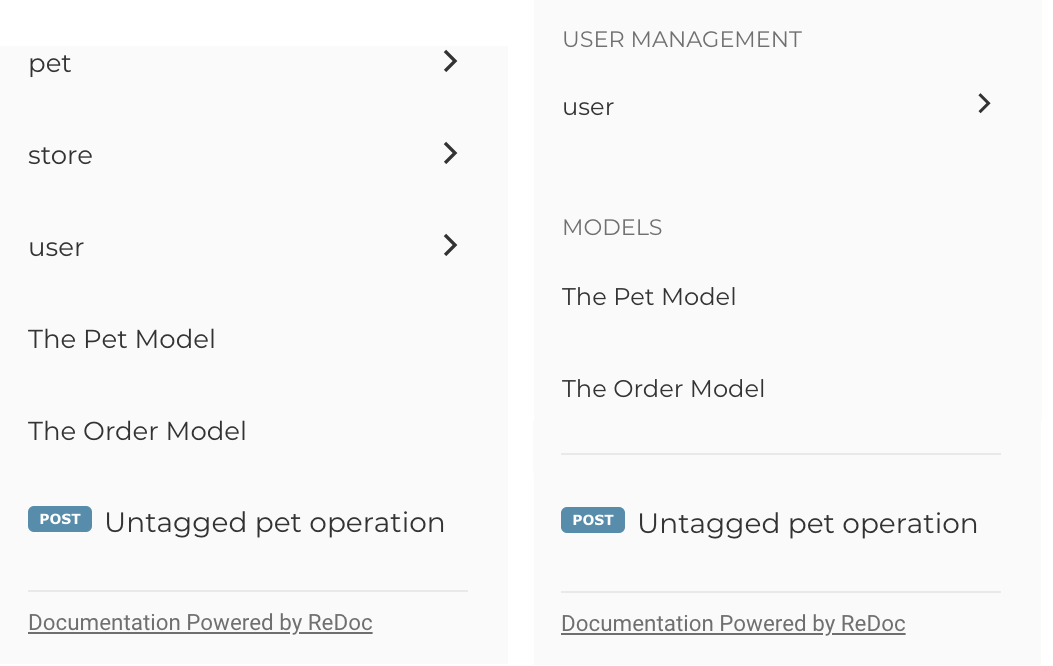This screenshot has width=1053, height=666.
Task: Click the POST badge in the right sidebar
Action: [x=592, y=520]
